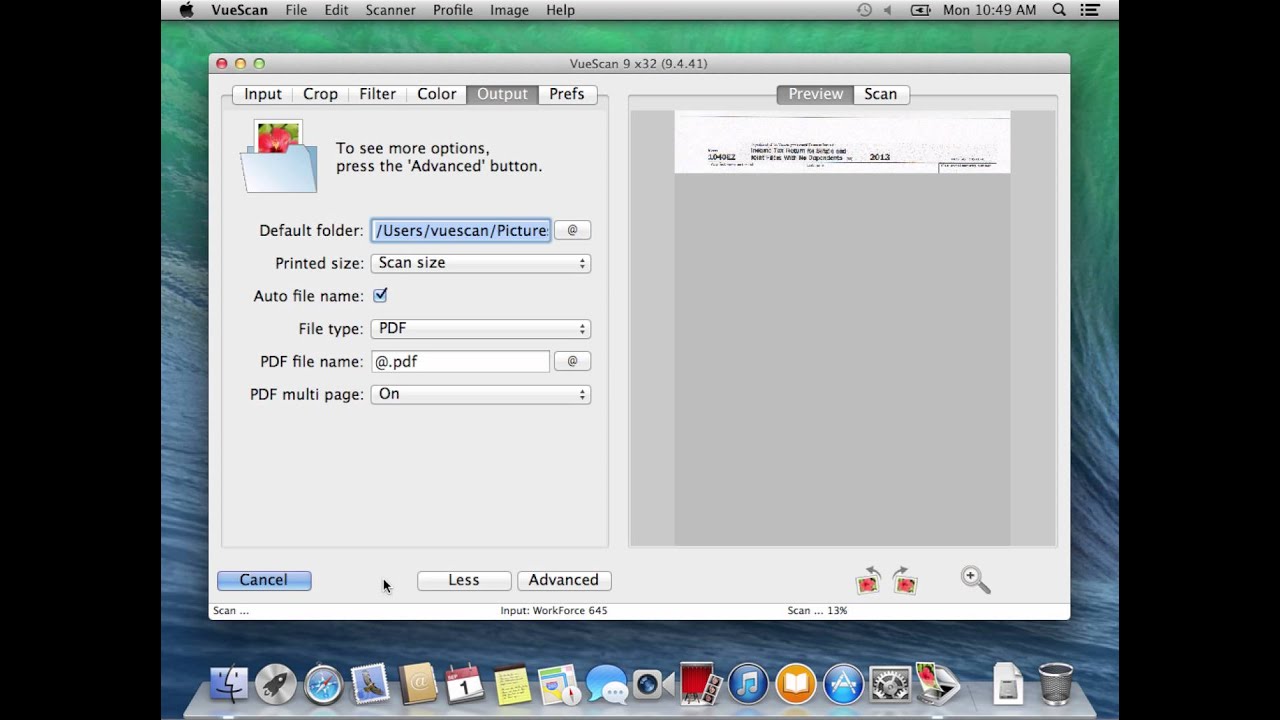Open the VueScan application menu
The height and width of the screenshot is (720, 1280).
(239, 10)
